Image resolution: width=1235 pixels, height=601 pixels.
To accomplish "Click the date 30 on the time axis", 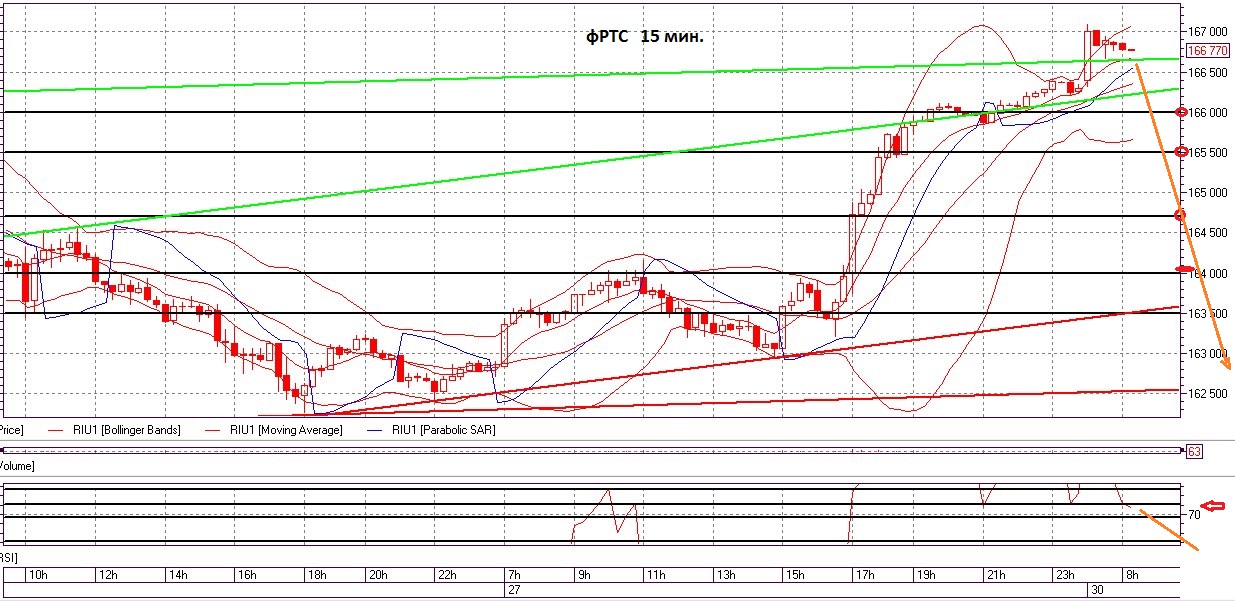I will tap(1097, 590).
